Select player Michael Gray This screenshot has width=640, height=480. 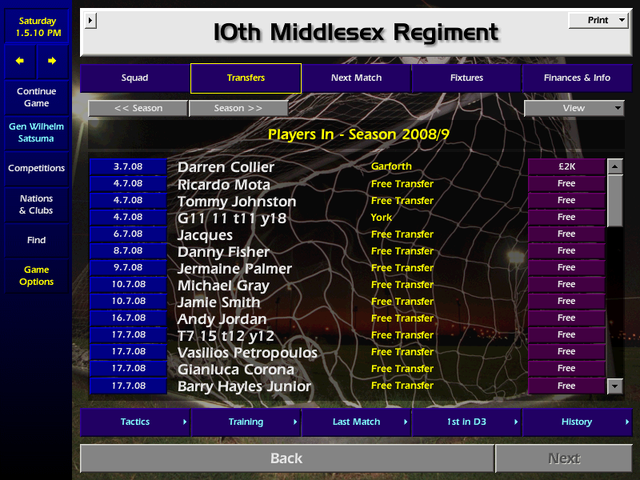coord(224,285)
